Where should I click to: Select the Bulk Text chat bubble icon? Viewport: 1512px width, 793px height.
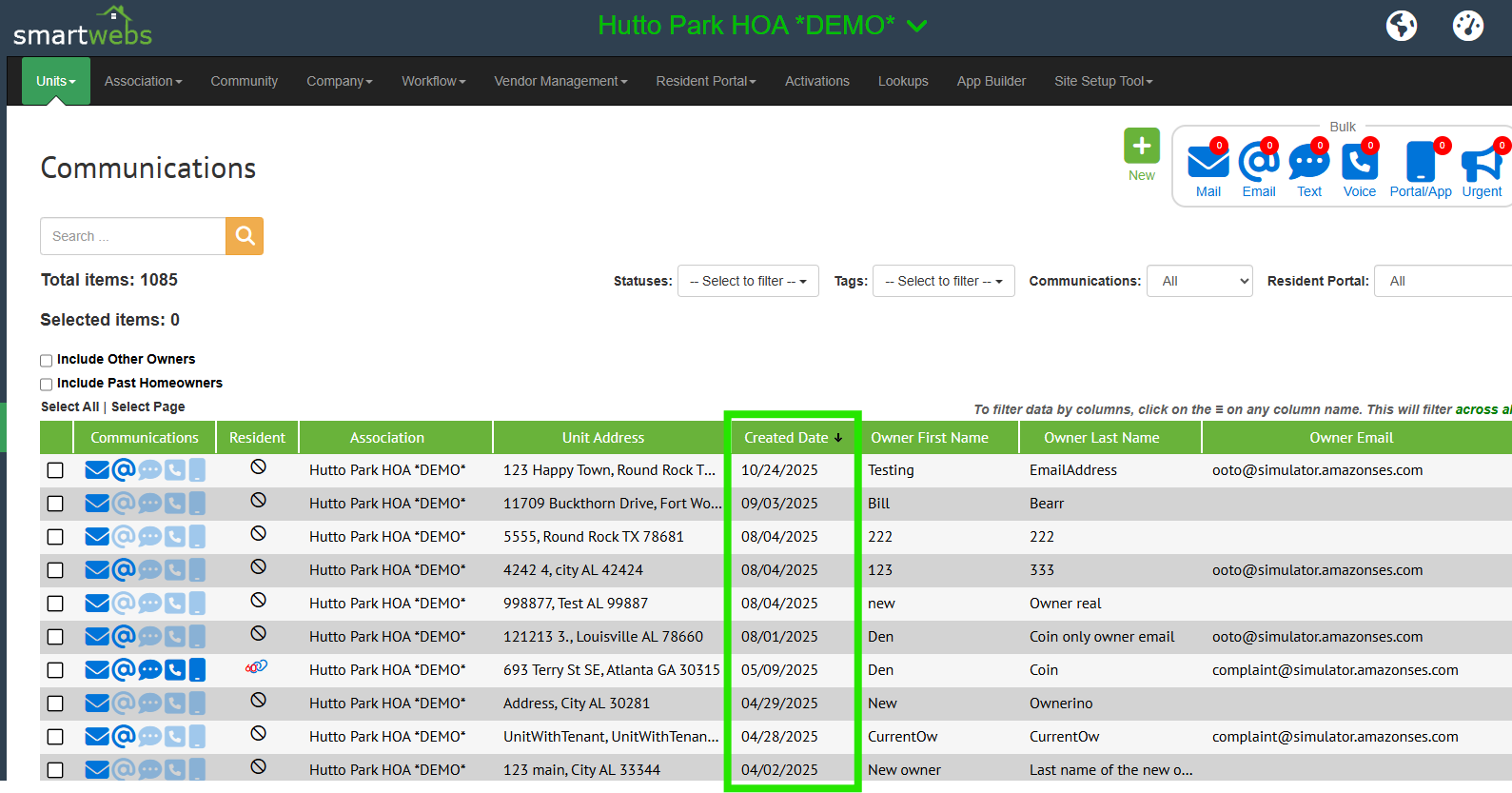[x=1308, y=163]
